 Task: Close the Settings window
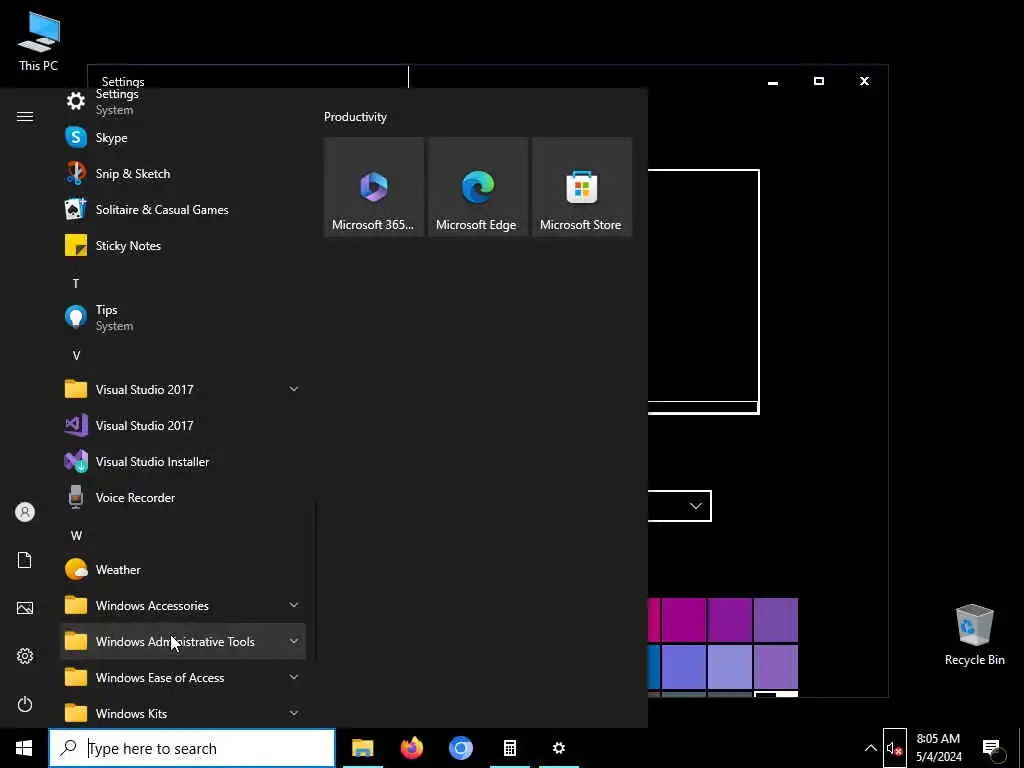[x=864, y=82]
